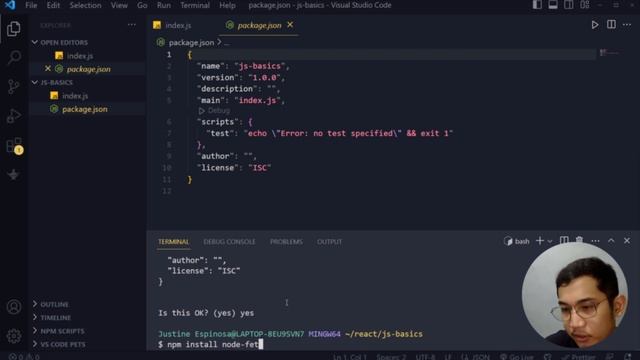Open the File menu

point(31,5)
